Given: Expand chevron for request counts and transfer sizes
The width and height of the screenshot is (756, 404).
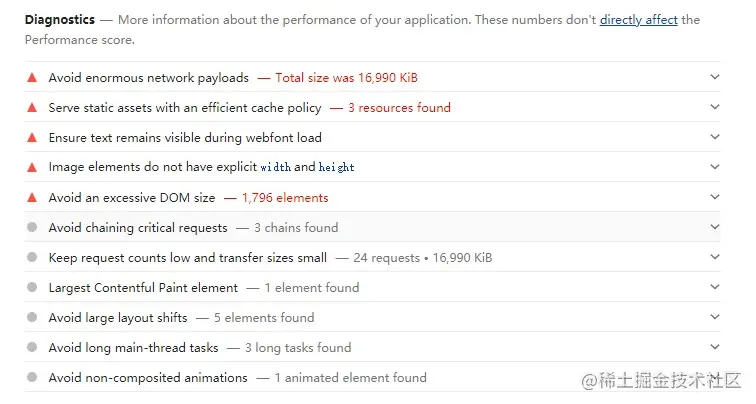Looking at the screenshot, I should (714, 258).
